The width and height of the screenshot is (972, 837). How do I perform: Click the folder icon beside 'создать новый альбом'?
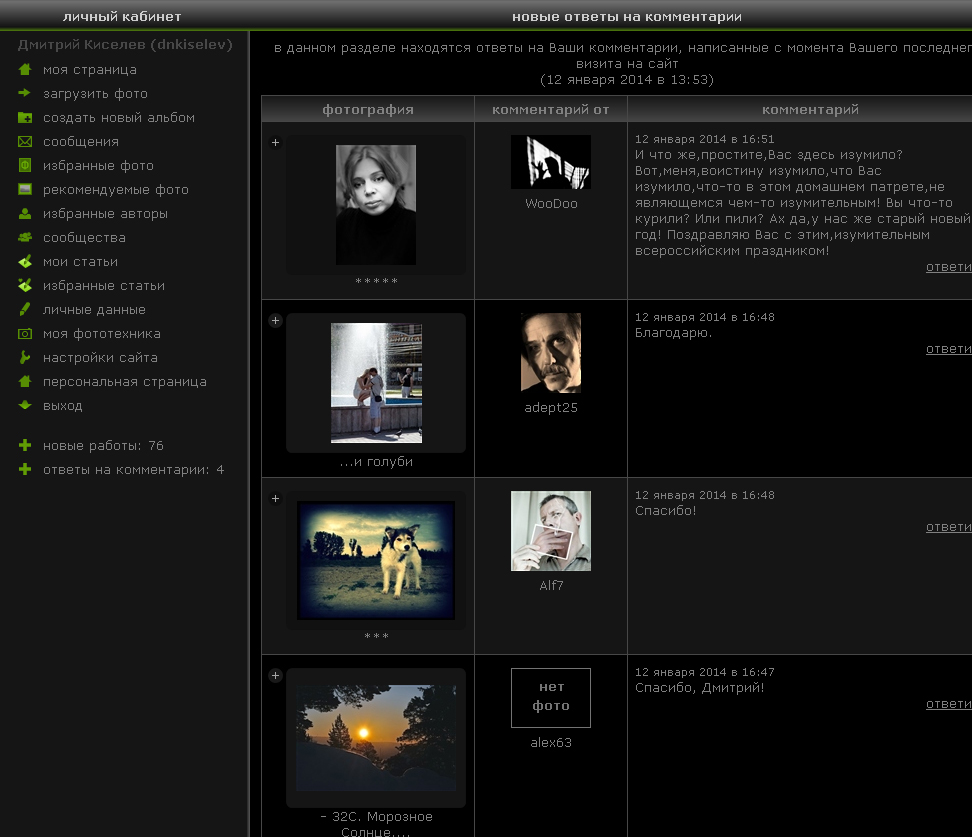pos(25,118)
